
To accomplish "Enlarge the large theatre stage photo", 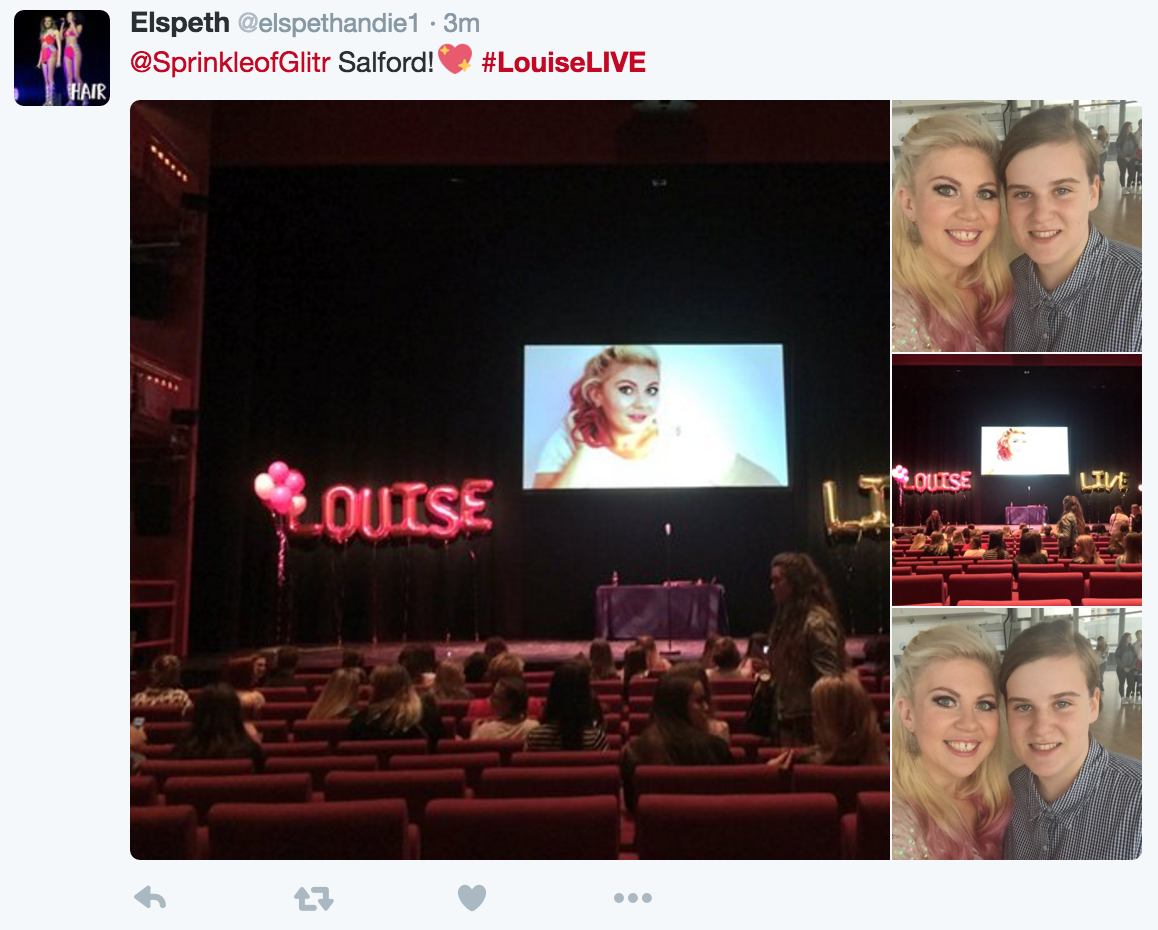I will coord(510,479).
